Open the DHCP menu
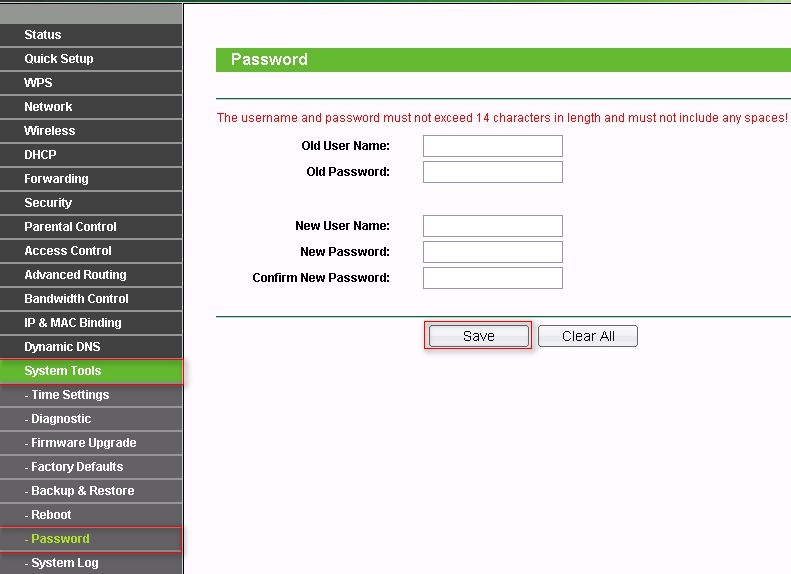 (91, 155)
